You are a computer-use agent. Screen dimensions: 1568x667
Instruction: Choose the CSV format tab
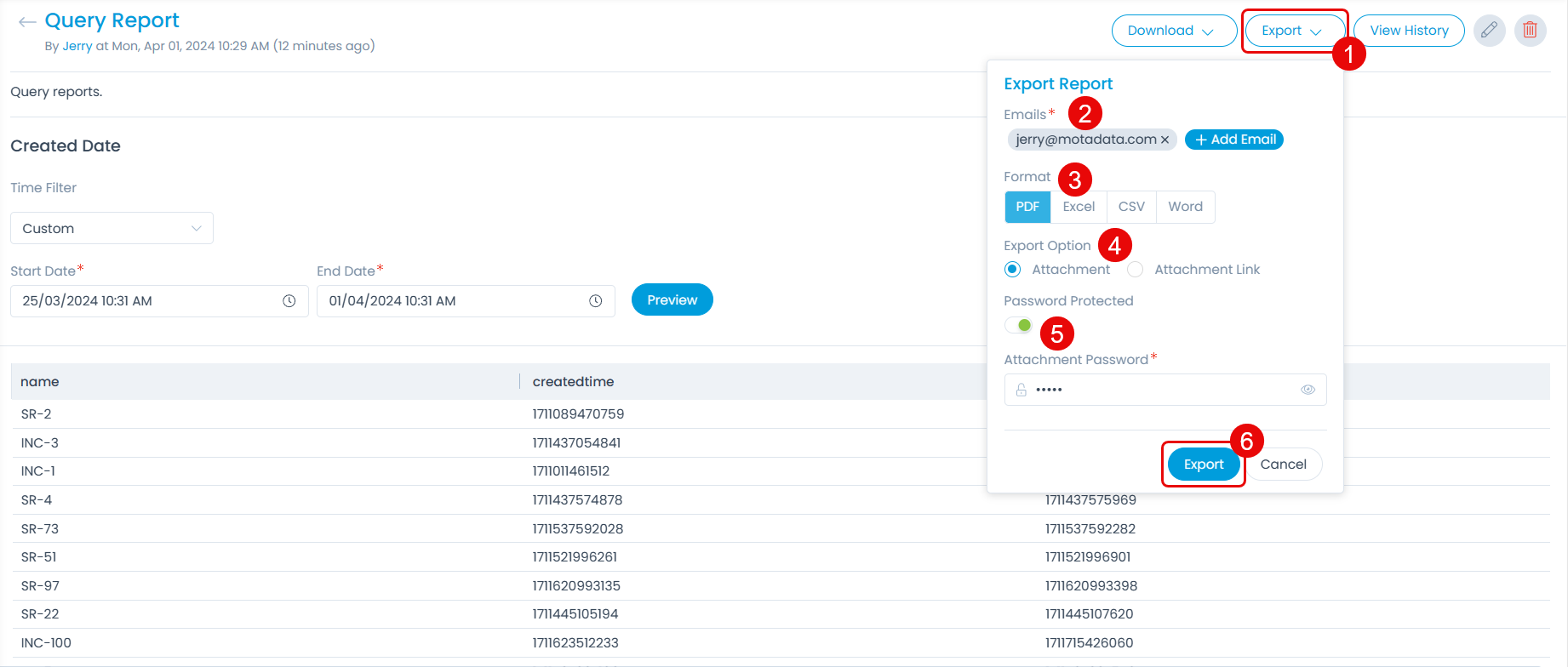1131,207
